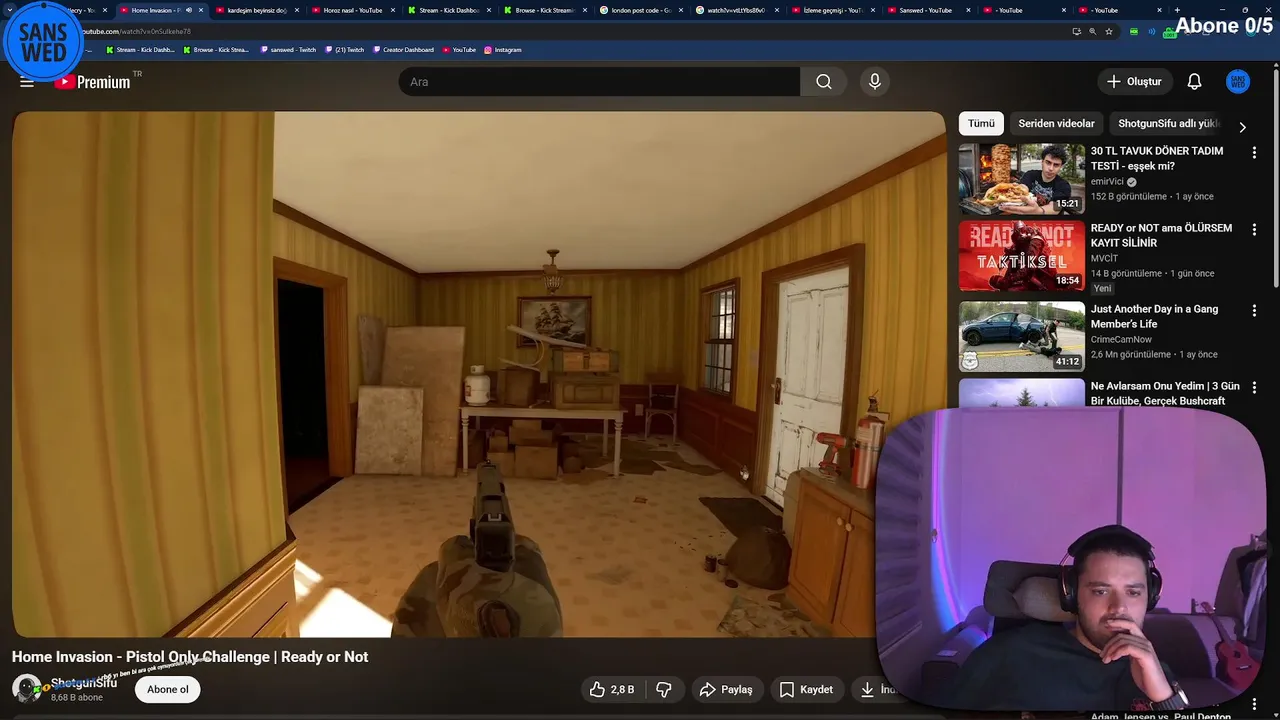Mute the Home Invasion tab audio icon

click(189, 10)
